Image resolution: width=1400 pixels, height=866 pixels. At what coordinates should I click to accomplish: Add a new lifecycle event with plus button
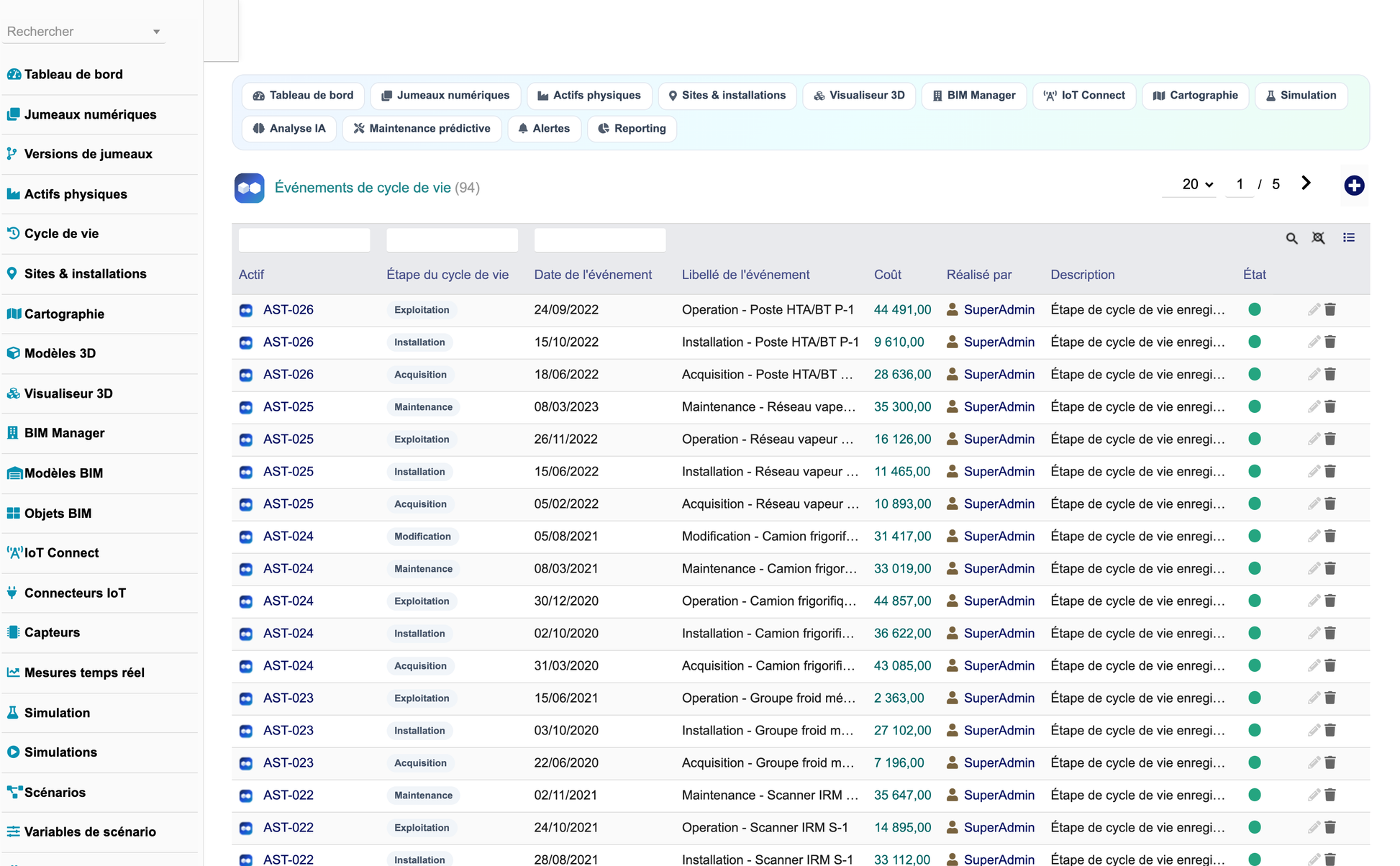tap(1354, 186)
